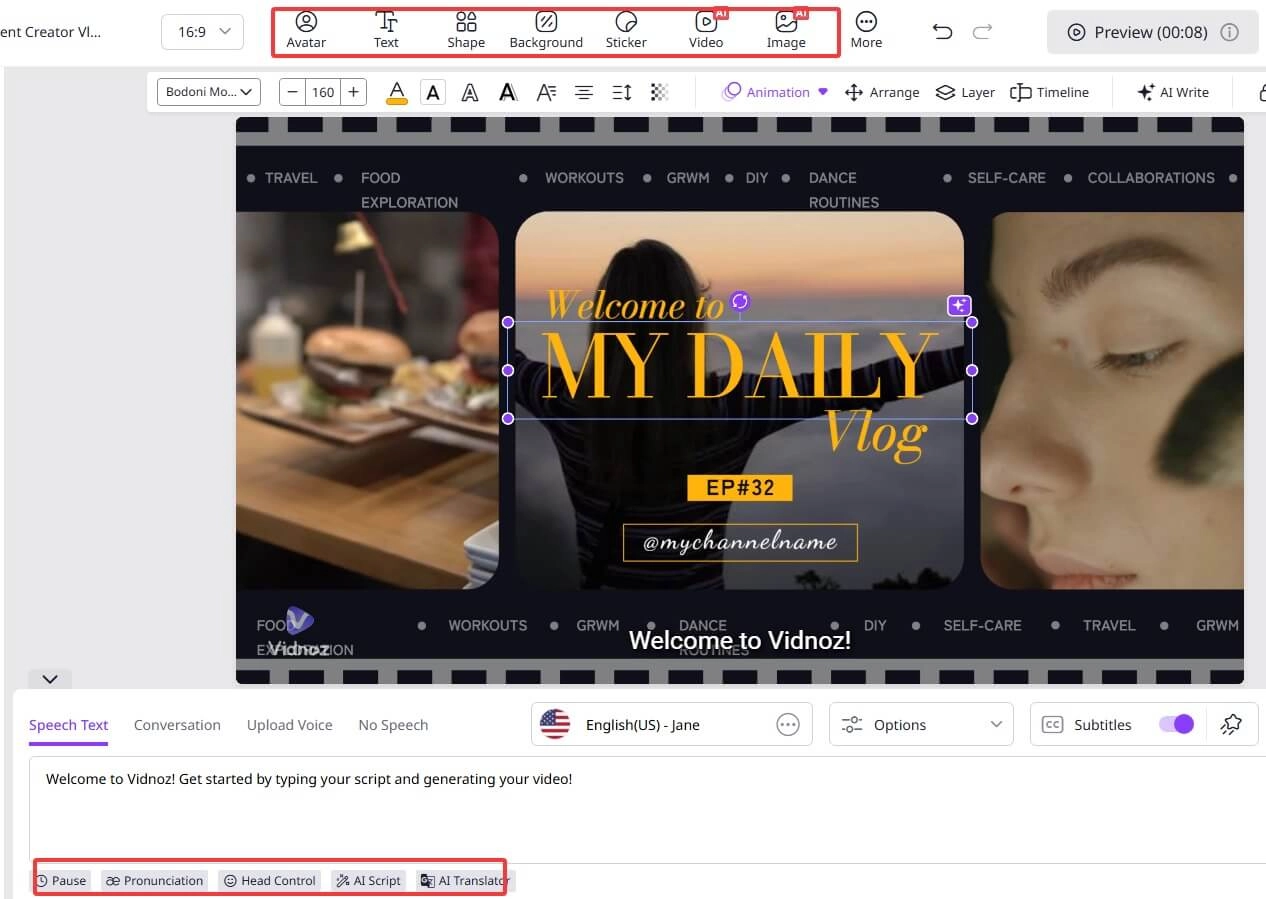
Task: Click the undo arrow
Action: coord(942,32)
